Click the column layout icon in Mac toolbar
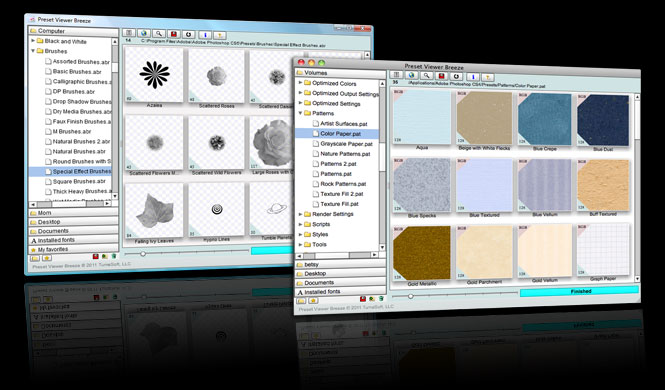The image size is (665, 390). [396, 75]
